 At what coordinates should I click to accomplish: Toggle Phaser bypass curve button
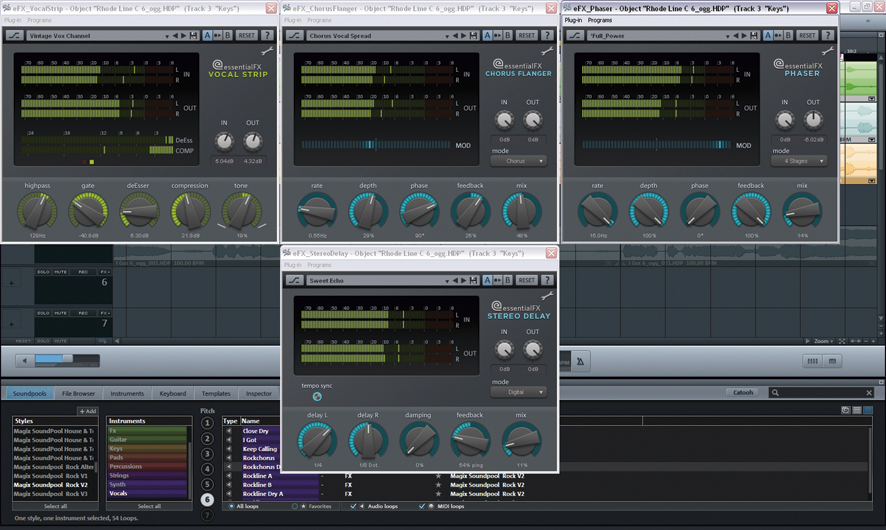(x=575, y=36)
